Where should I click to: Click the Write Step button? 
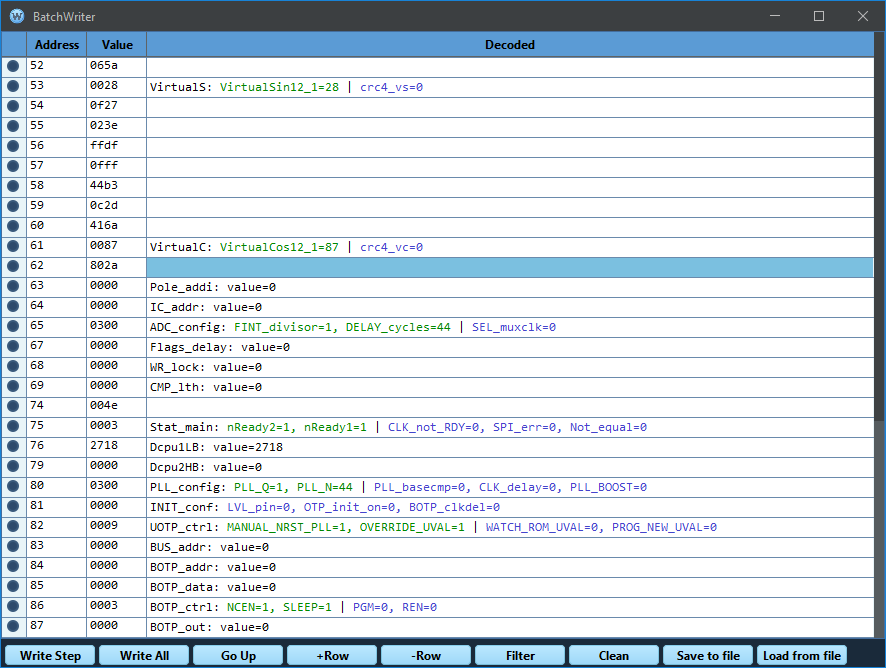point(50,656)
